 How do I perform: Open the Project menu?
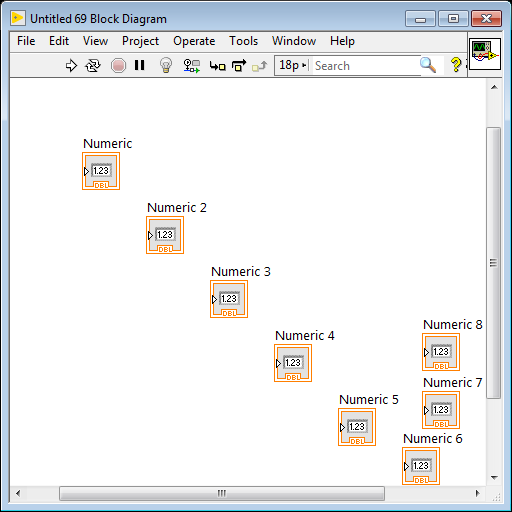click(x=140, y=41)
